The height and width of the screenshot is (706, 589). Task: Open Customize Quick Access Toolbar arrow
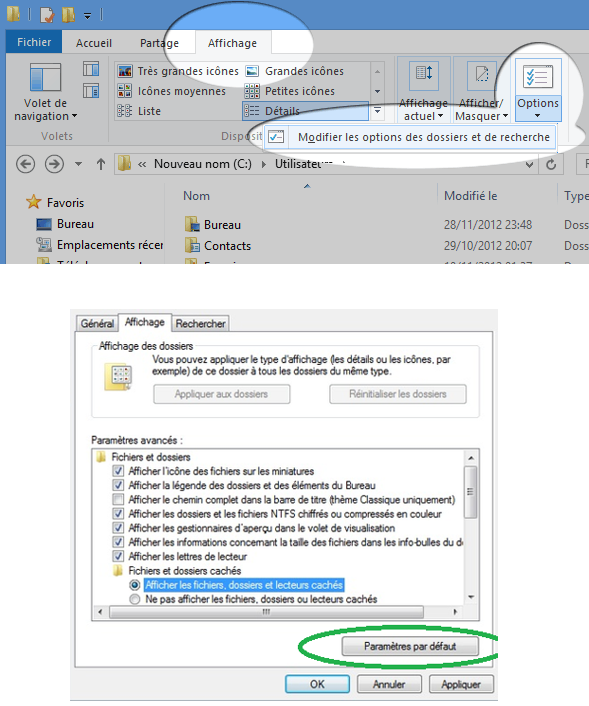click(87, 16)
